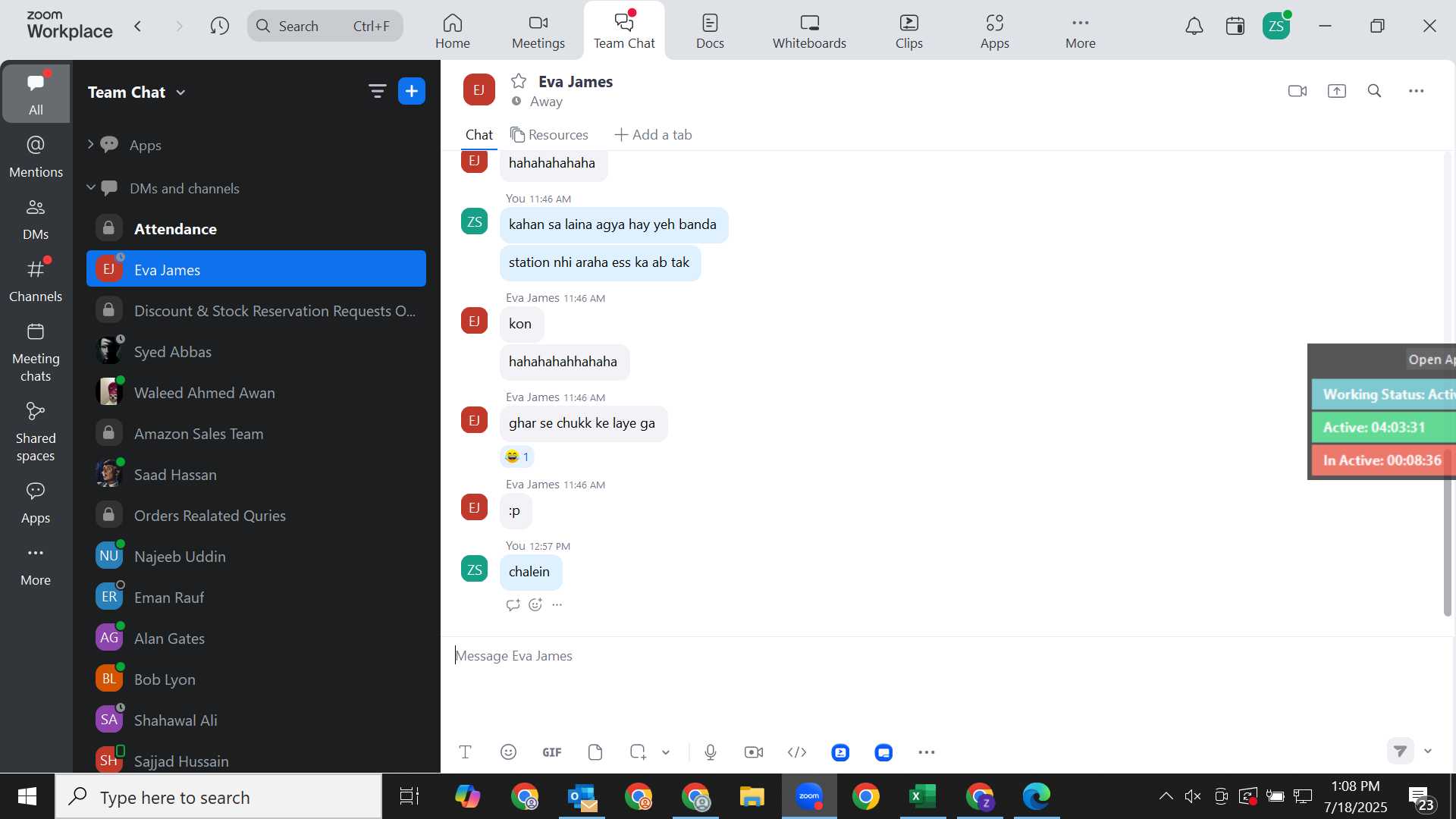1456x819 pixels.
Task: Open the Windows Start menu
Action: point(27,796)
